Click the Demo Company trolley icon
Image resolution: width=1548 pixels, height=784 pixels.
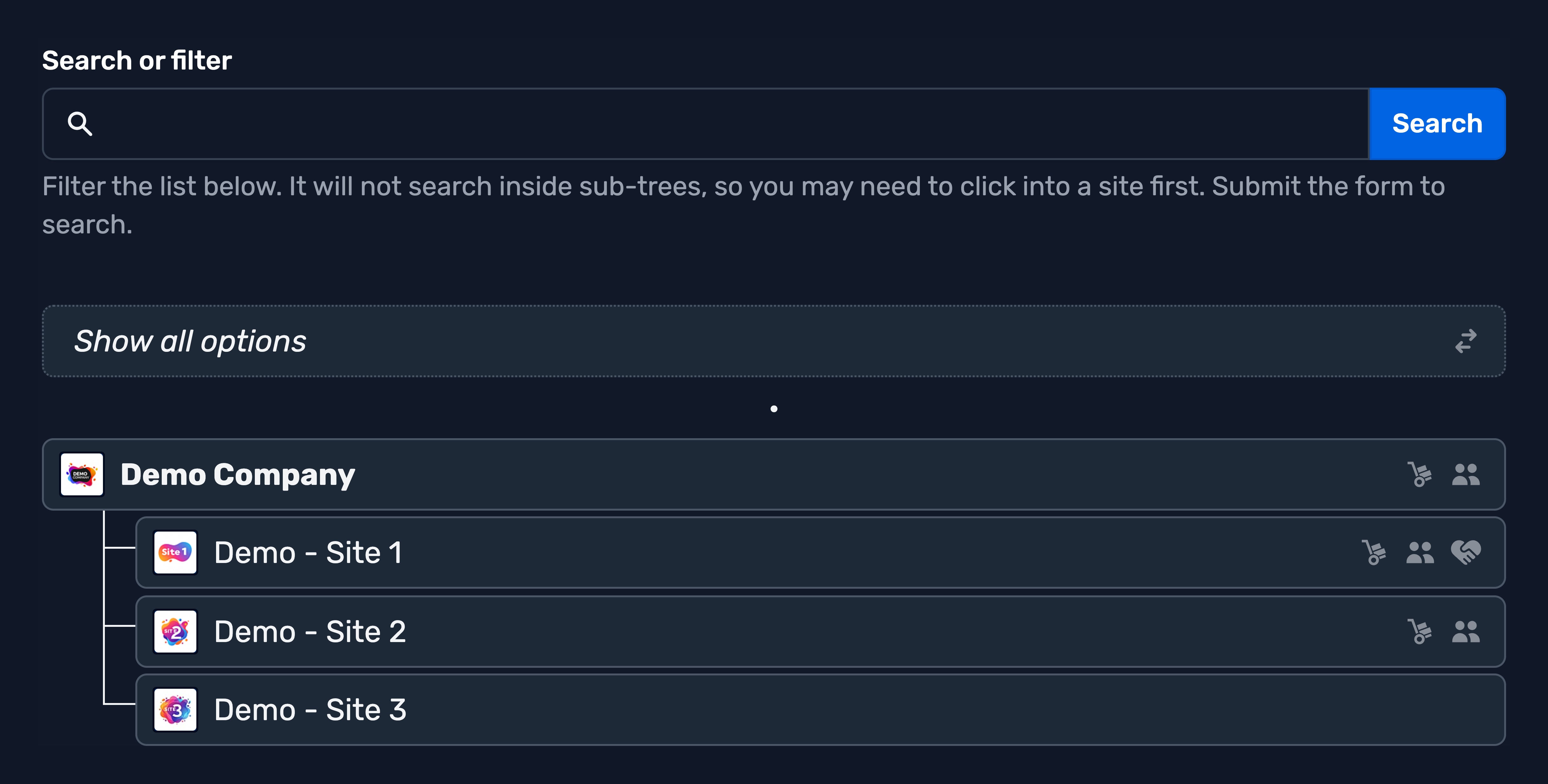point(1419,475)
